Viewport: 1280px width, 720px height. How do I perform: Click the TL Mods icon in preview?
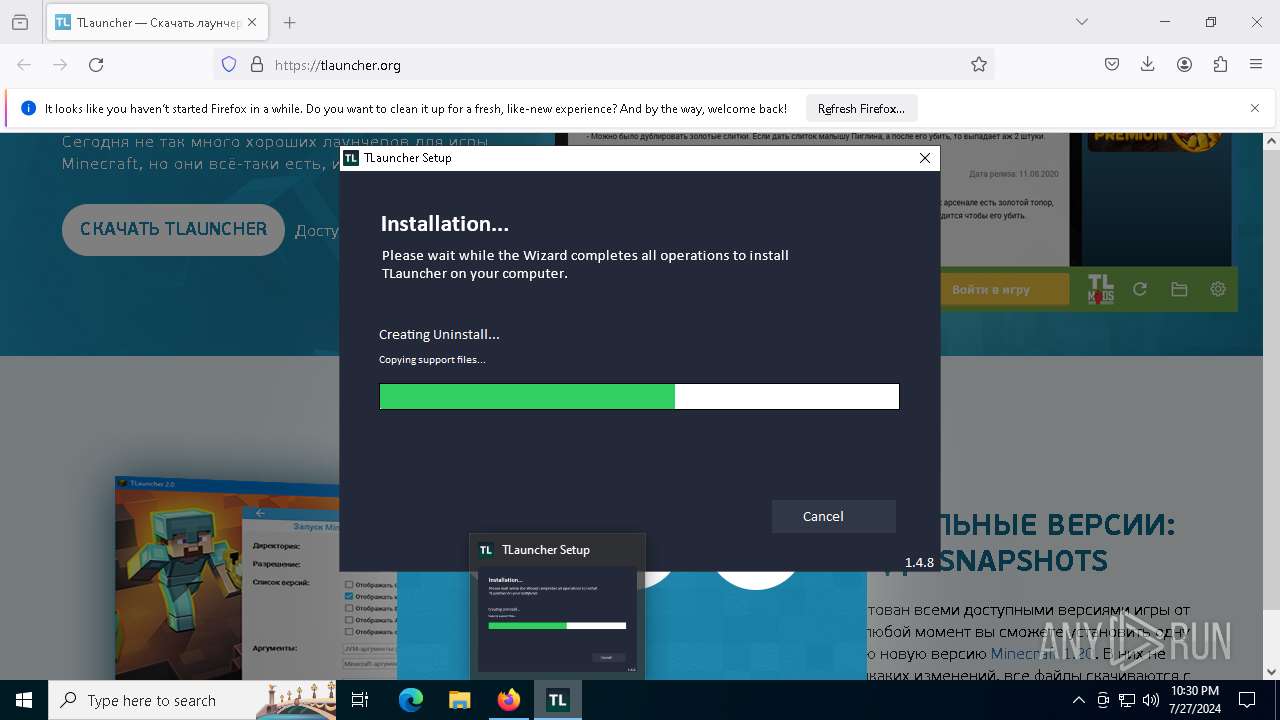[x=1100, y=289]
